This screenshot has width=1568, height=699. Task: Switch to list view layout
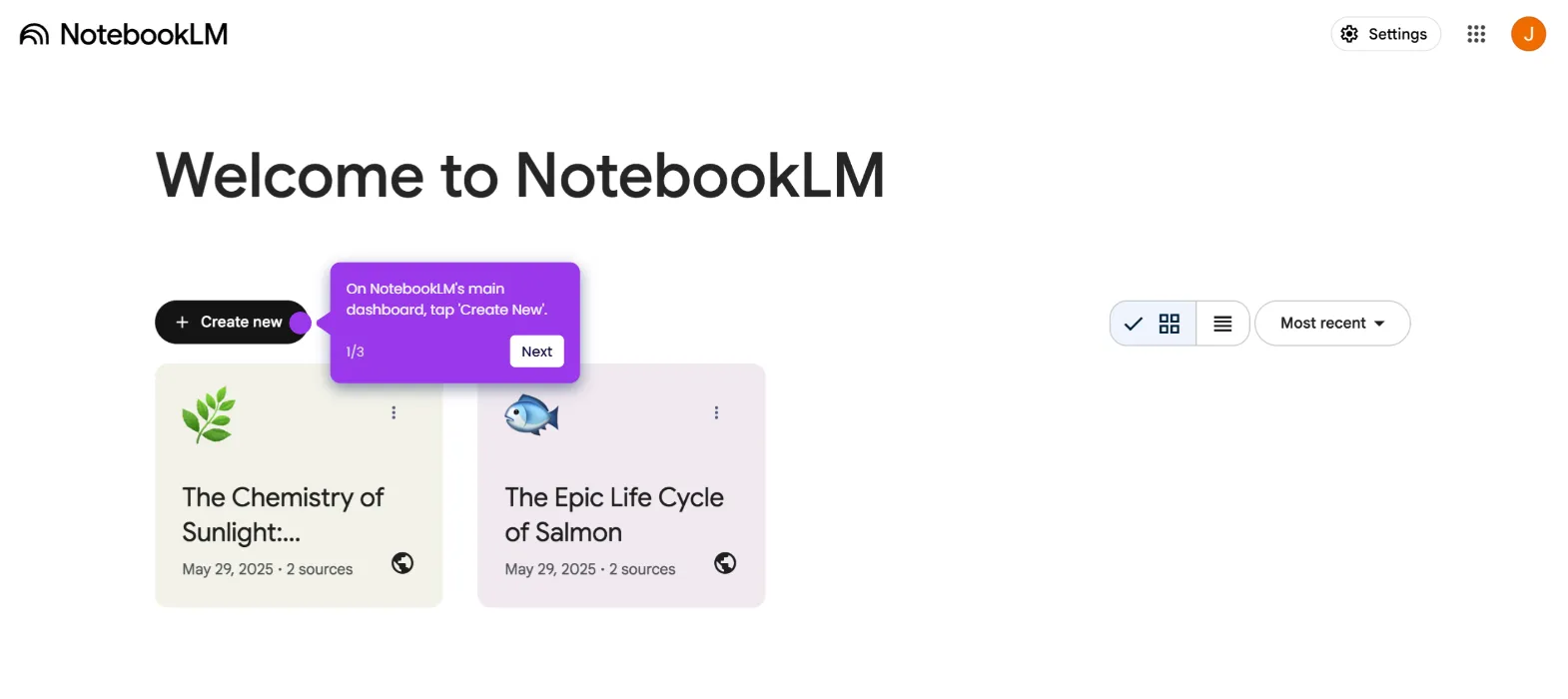coord(1222,324)
